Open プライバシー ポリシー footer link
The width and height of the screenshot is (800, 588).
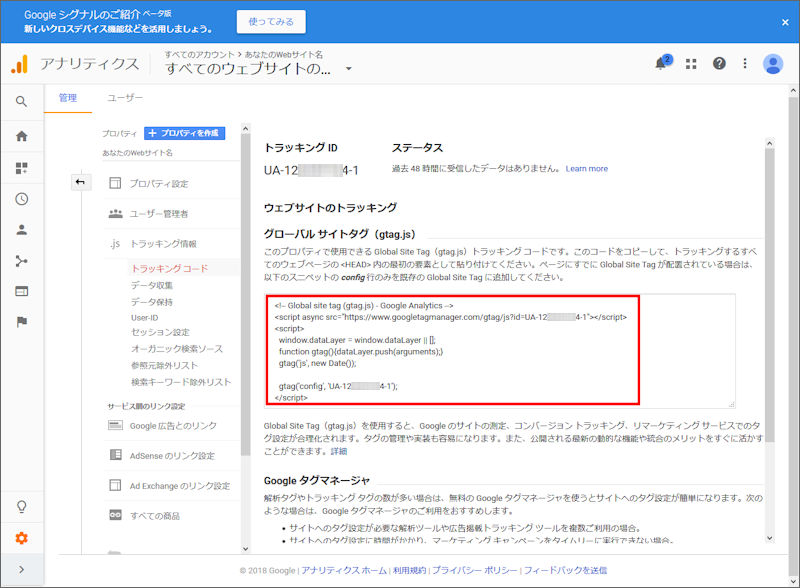coord(474,570)
